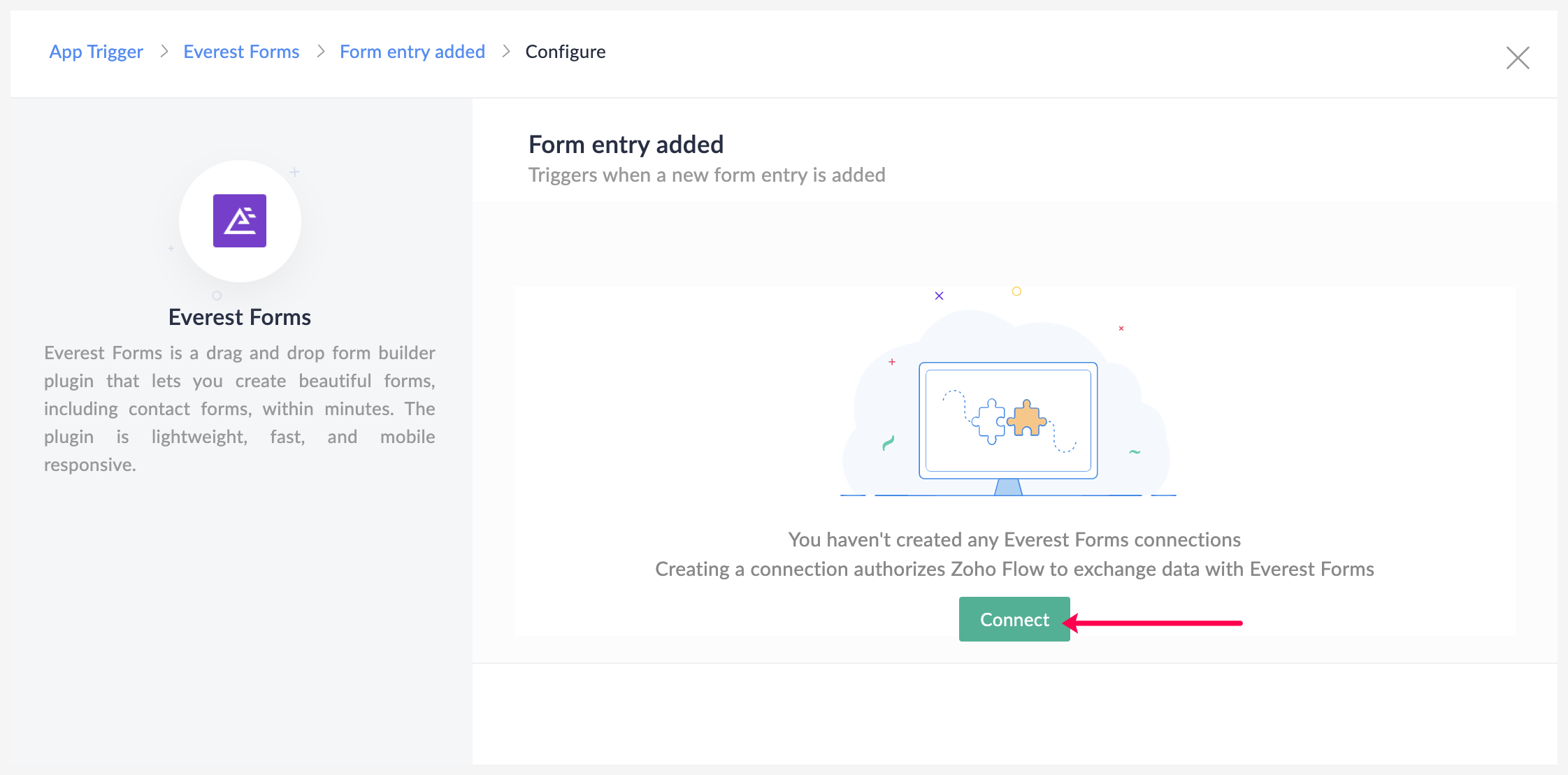The width and height of the screenshot is (1568, 775).
Task: Click the Everest Forms title in sidebar
Action: click(x=240, y=317)
